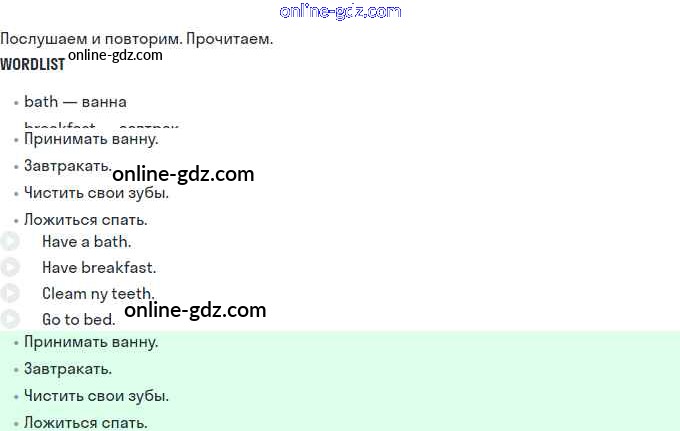Click the WORDLIST heading
The image size is (680, 431).
(33, 64)
